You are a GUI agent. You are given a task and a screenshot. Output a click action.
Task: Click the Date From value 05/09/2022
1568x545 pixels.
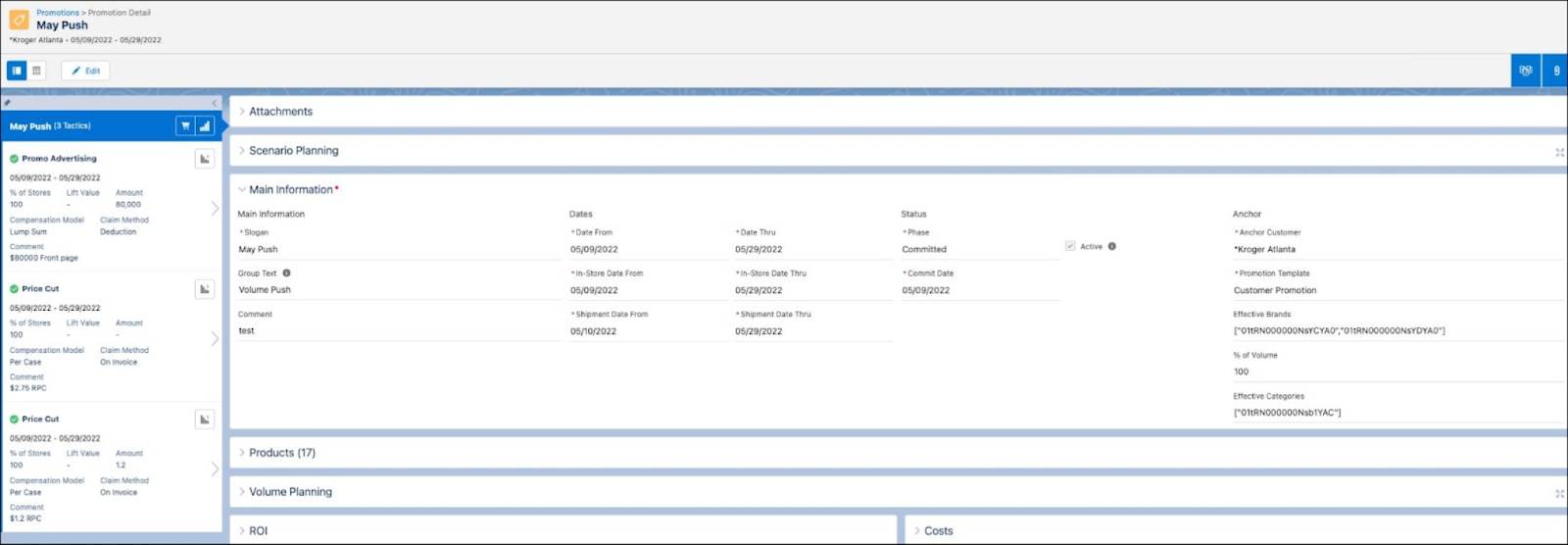pyautogui.click(x=594, y=249)
